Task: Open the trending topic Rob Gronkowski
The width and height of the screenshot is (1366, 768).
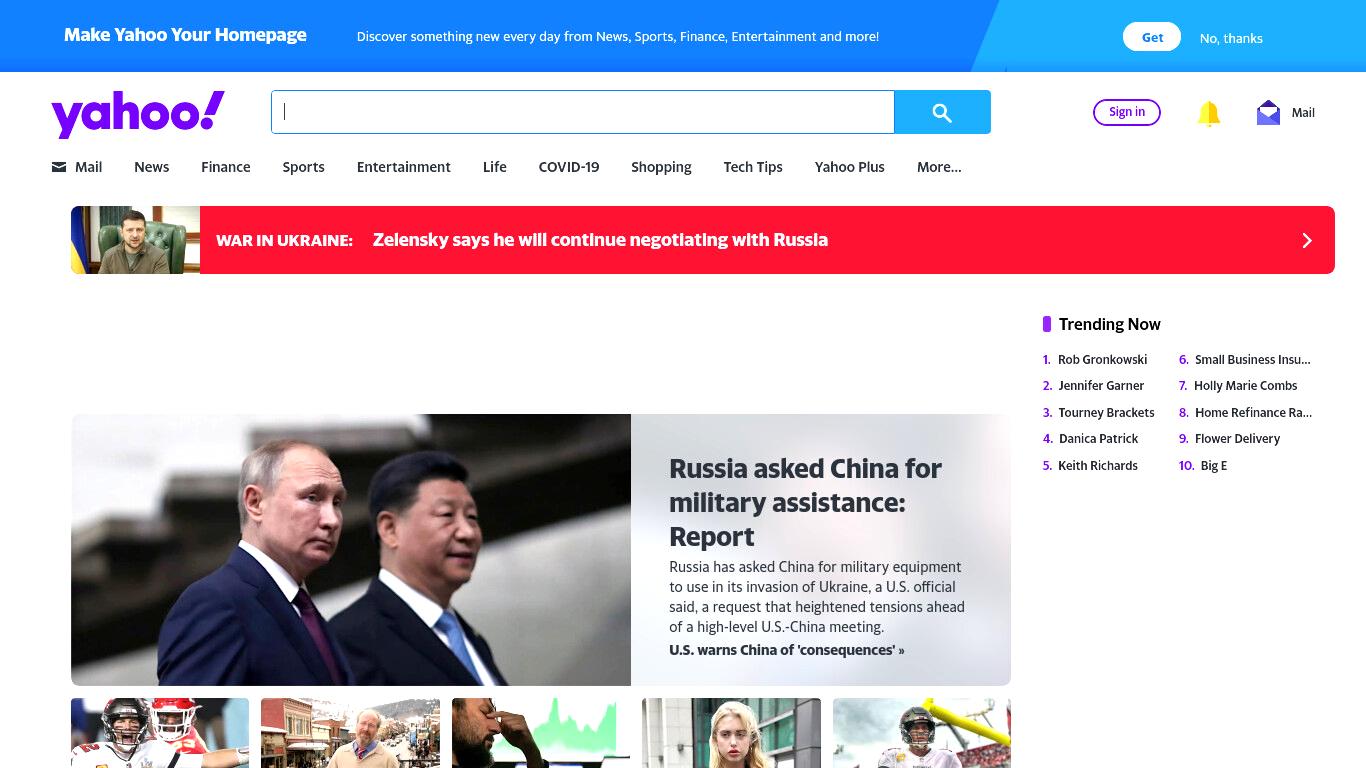Action: (x=1102, y=359)
